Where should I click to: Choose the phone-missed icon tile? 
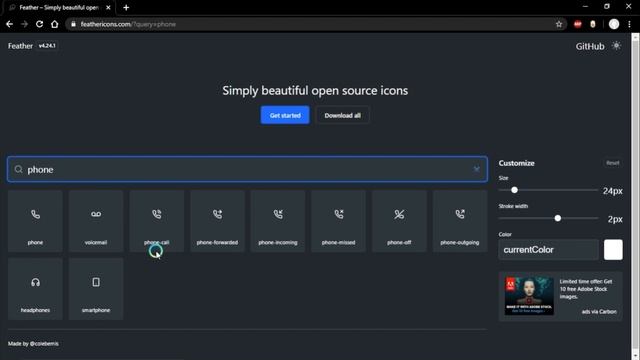[x=338, y=221]
